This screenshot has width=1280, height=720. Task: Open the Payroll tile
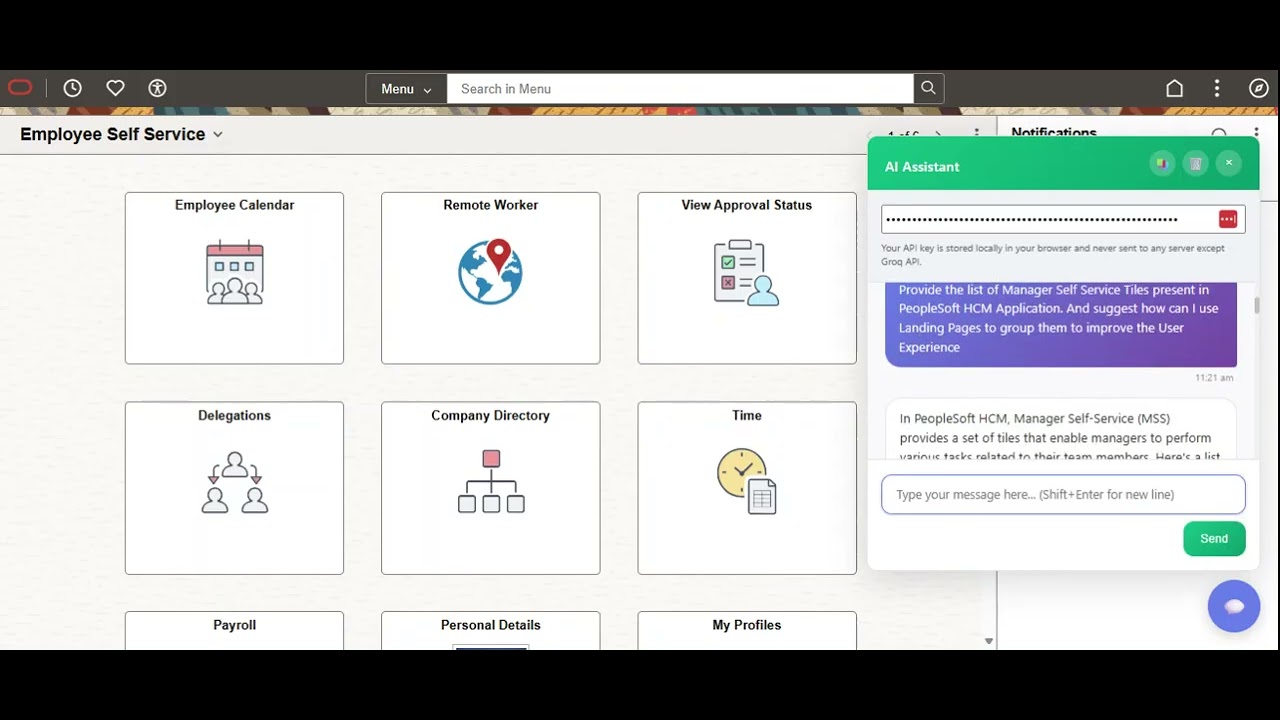pos(234,631)
